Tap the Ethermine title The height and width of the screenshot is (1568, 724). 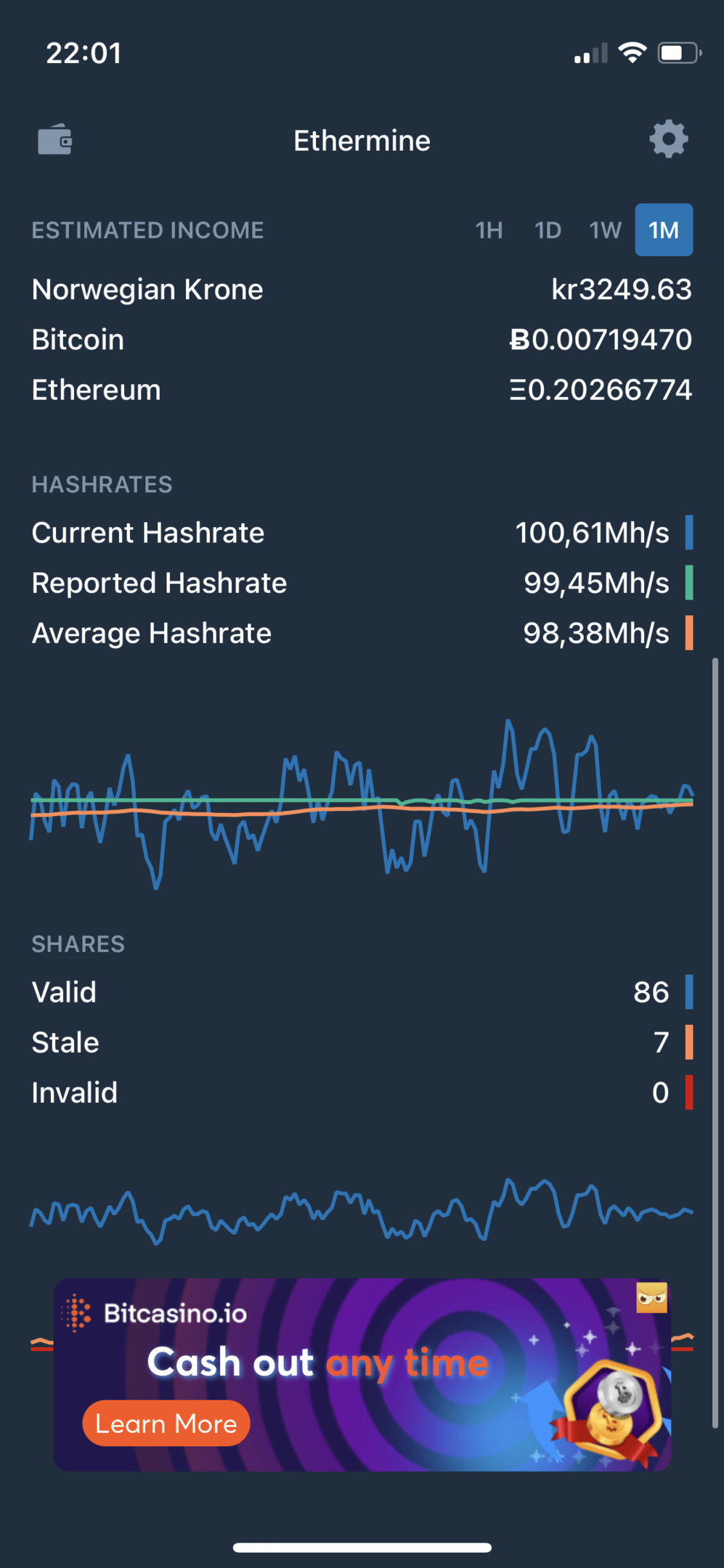point(362,140)
